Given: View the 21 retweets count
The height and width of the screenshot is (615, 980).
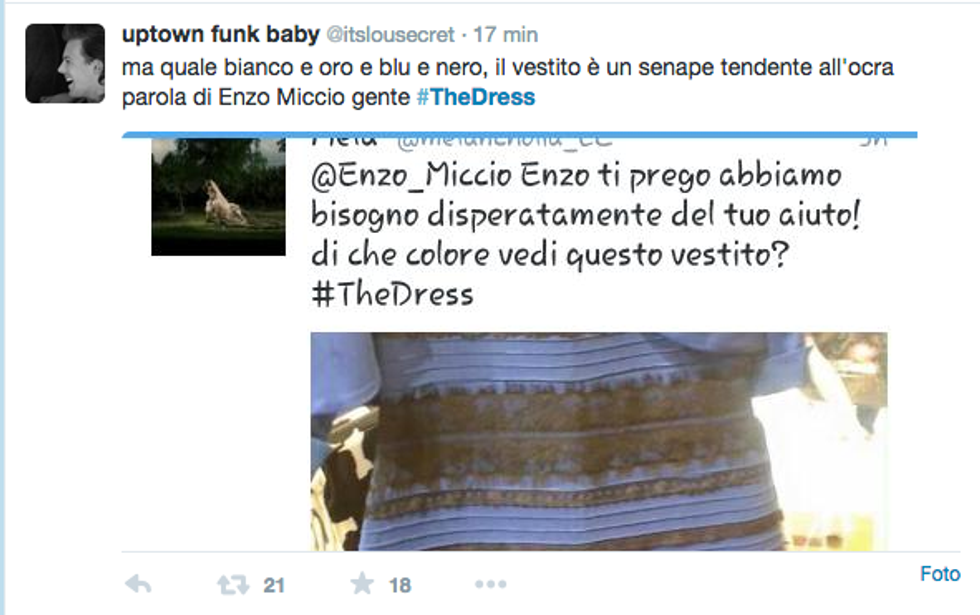Looking at the screenshot, I should (274, 586).
